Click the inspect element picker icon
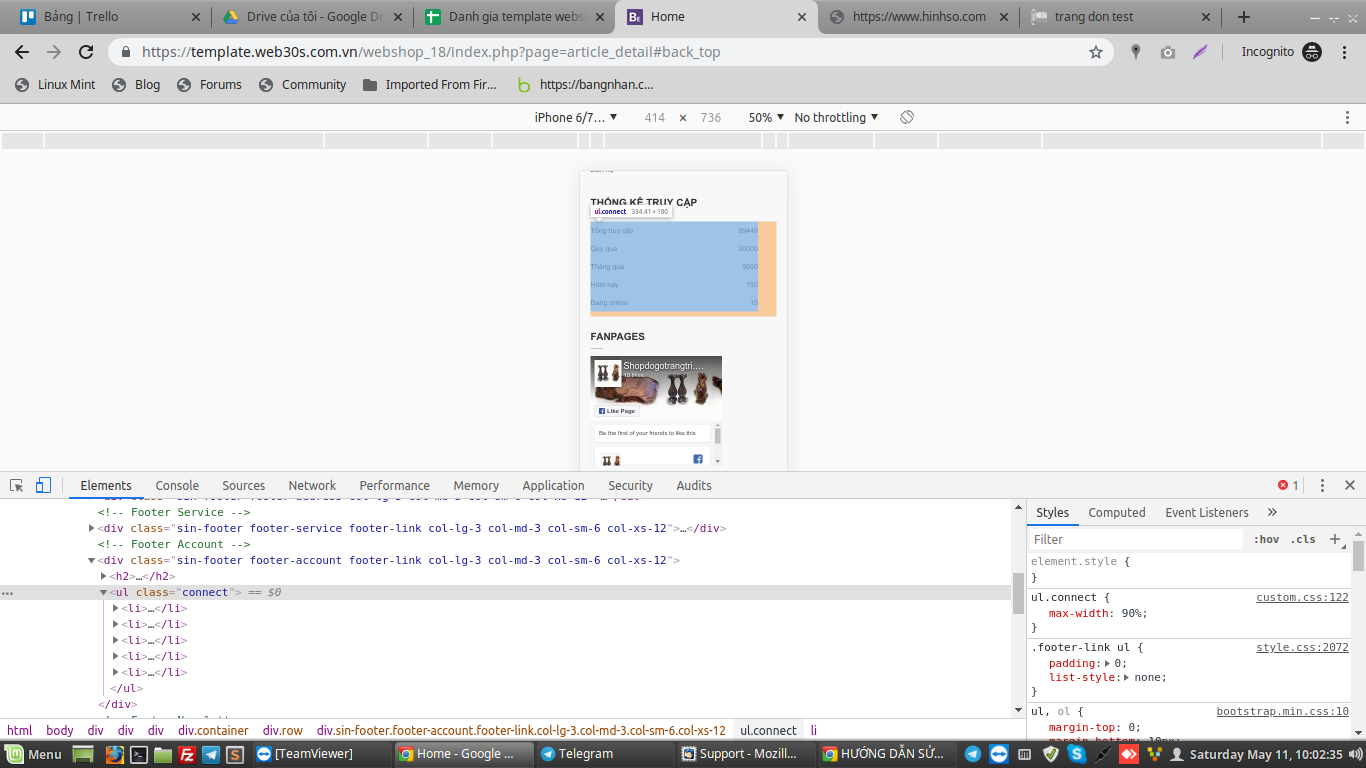Image resolution: width=1366 pixels, height=768 pixels. pyautogui.click(x=17, y=485)
